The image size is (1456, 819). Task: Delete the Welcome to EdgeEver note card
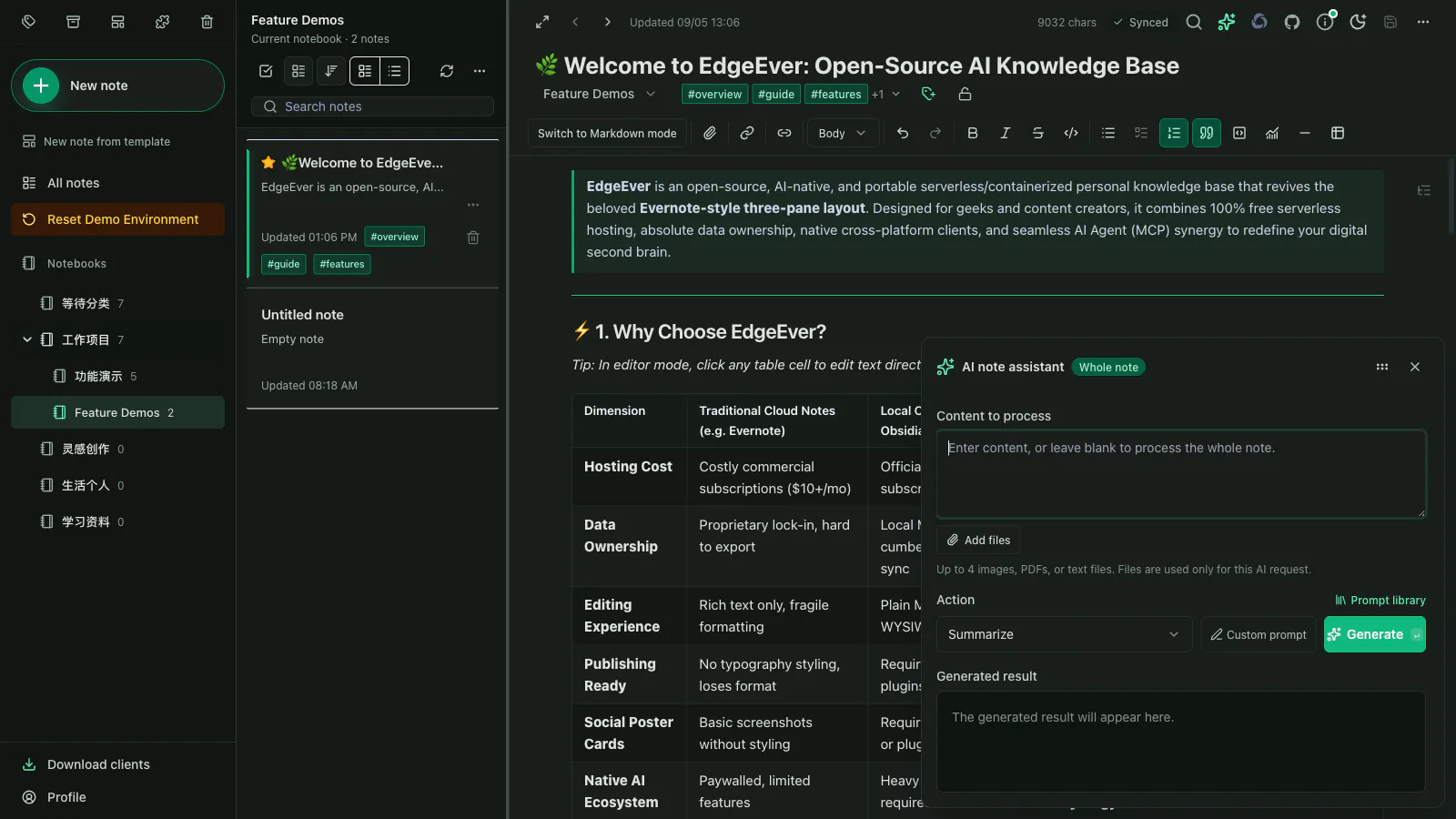[473, 238]
